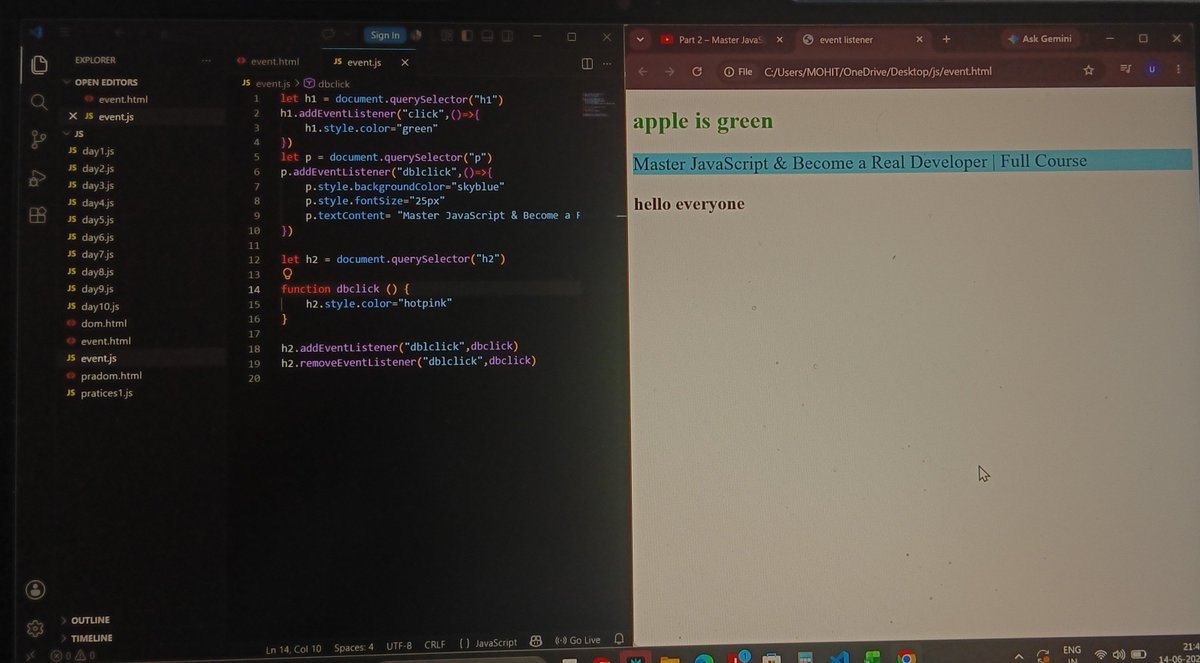Image resolution: width=1200 pixels, height=663 pixels.
Task: Click Chrome's forward navigation arrow
Action: [x=670, y=71]
